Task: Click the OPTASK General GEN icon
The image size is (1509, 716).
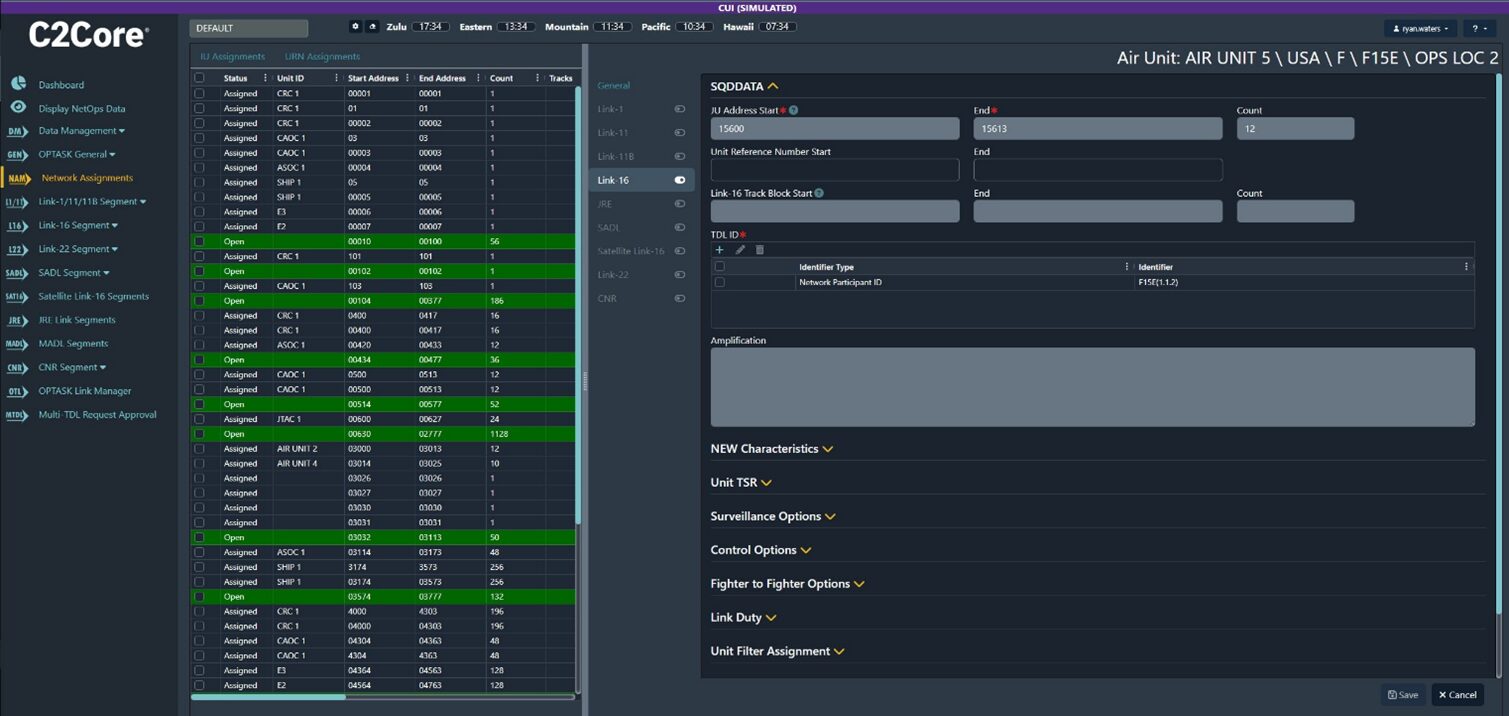Action: coord(17,155)
